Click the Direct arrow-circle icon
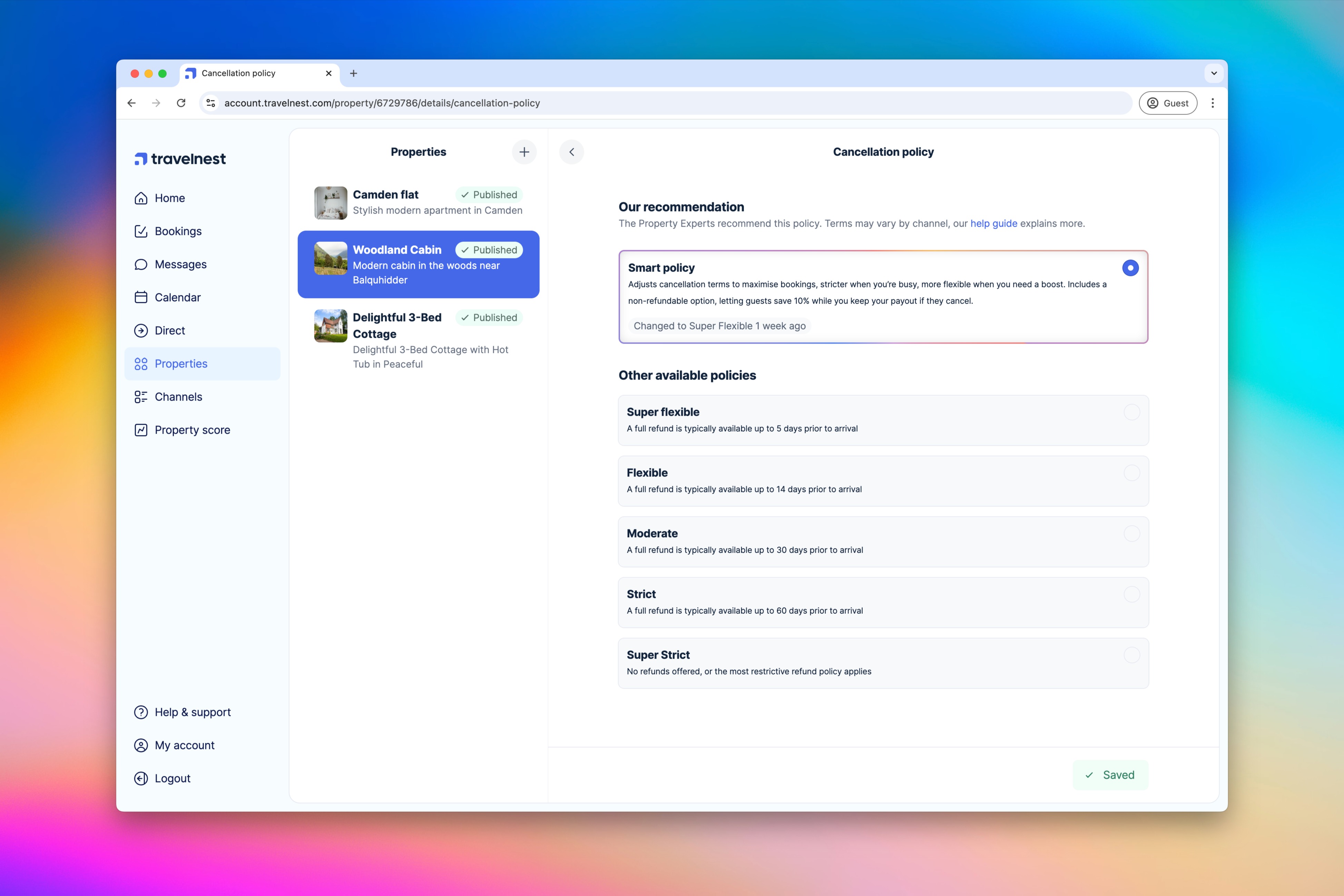Screen dimensions: 1344x896 pos(140,331)
